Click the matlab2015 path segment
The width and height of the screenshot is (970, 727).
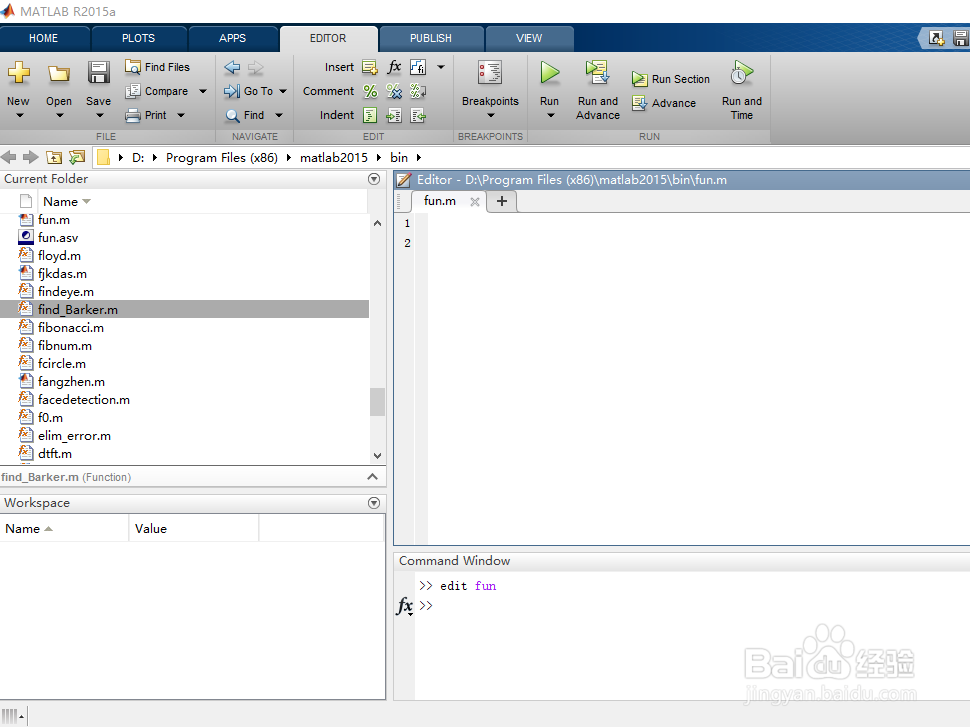tap(333, 158)
